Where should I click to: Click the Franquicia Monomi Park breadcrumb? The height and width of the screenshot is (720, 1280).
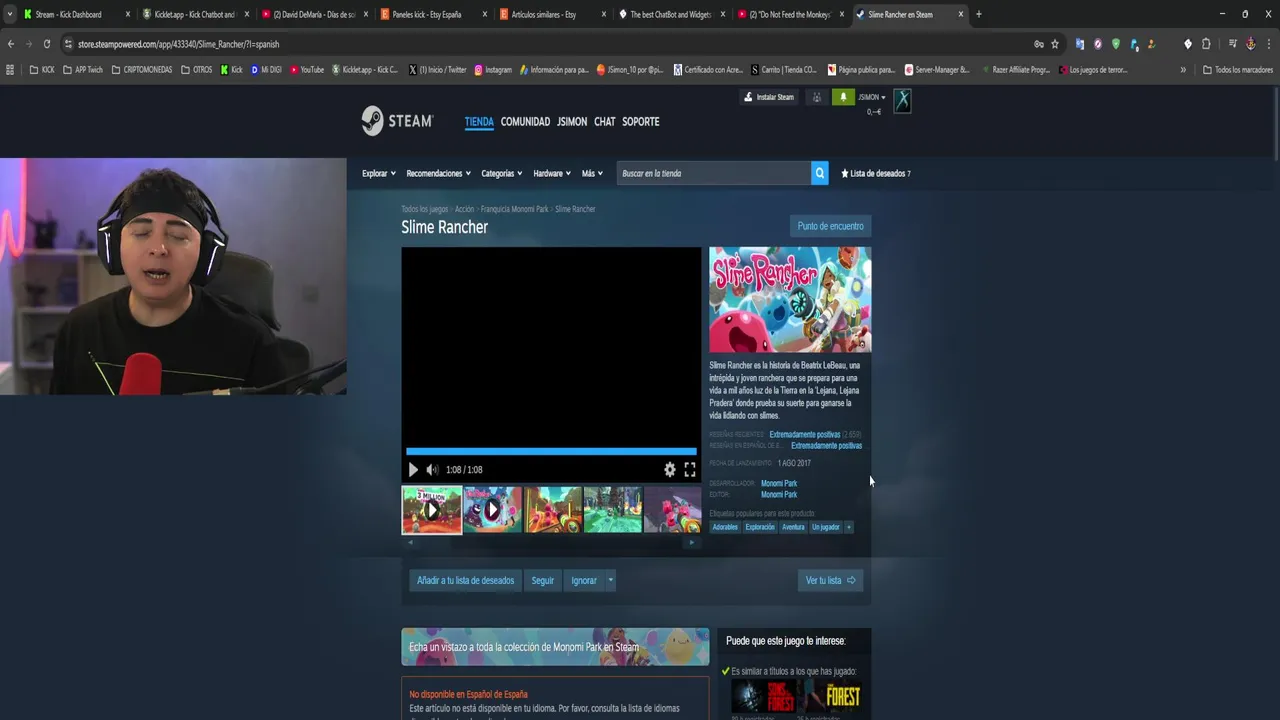(515, 209)
